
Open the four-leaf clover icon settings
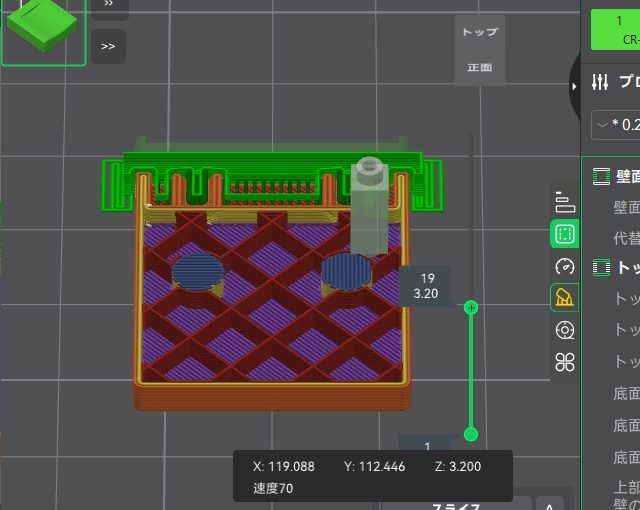pyautogui.click(x=564, y=361)
